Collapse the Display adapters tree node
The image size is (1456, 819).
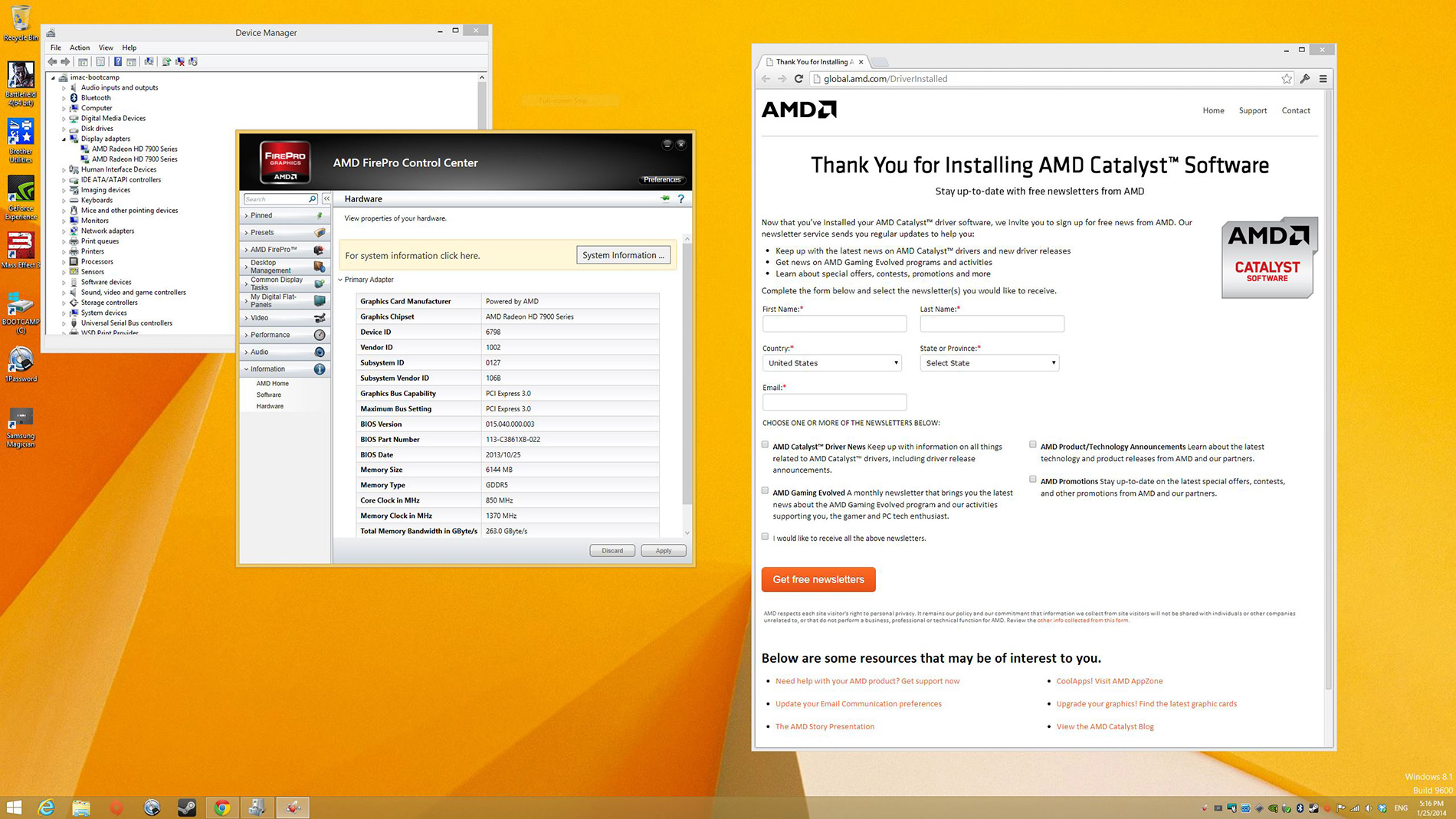coord(64,139)
